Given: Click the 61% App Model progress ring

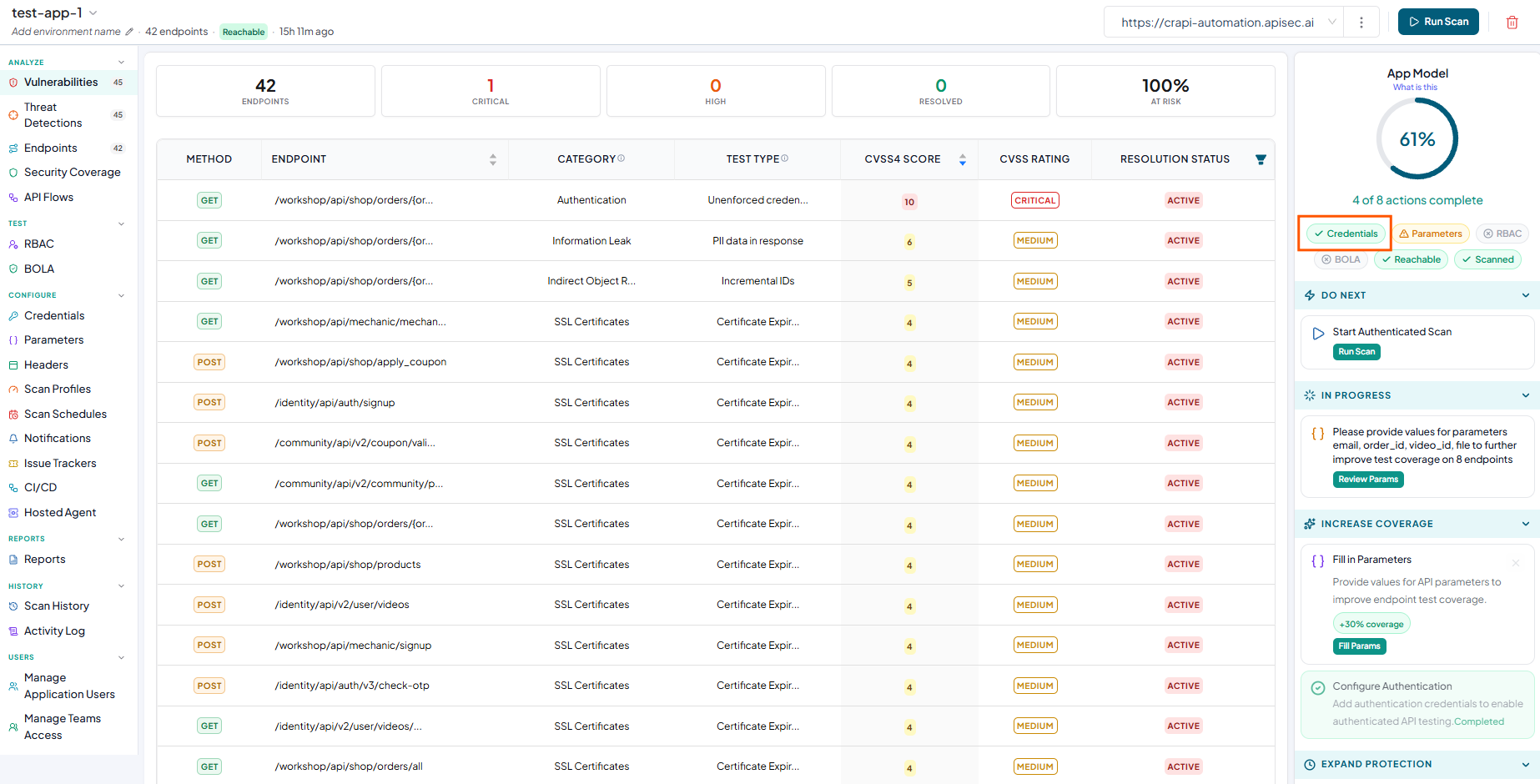Looking at the screenshot, I should pos(1417,139).
